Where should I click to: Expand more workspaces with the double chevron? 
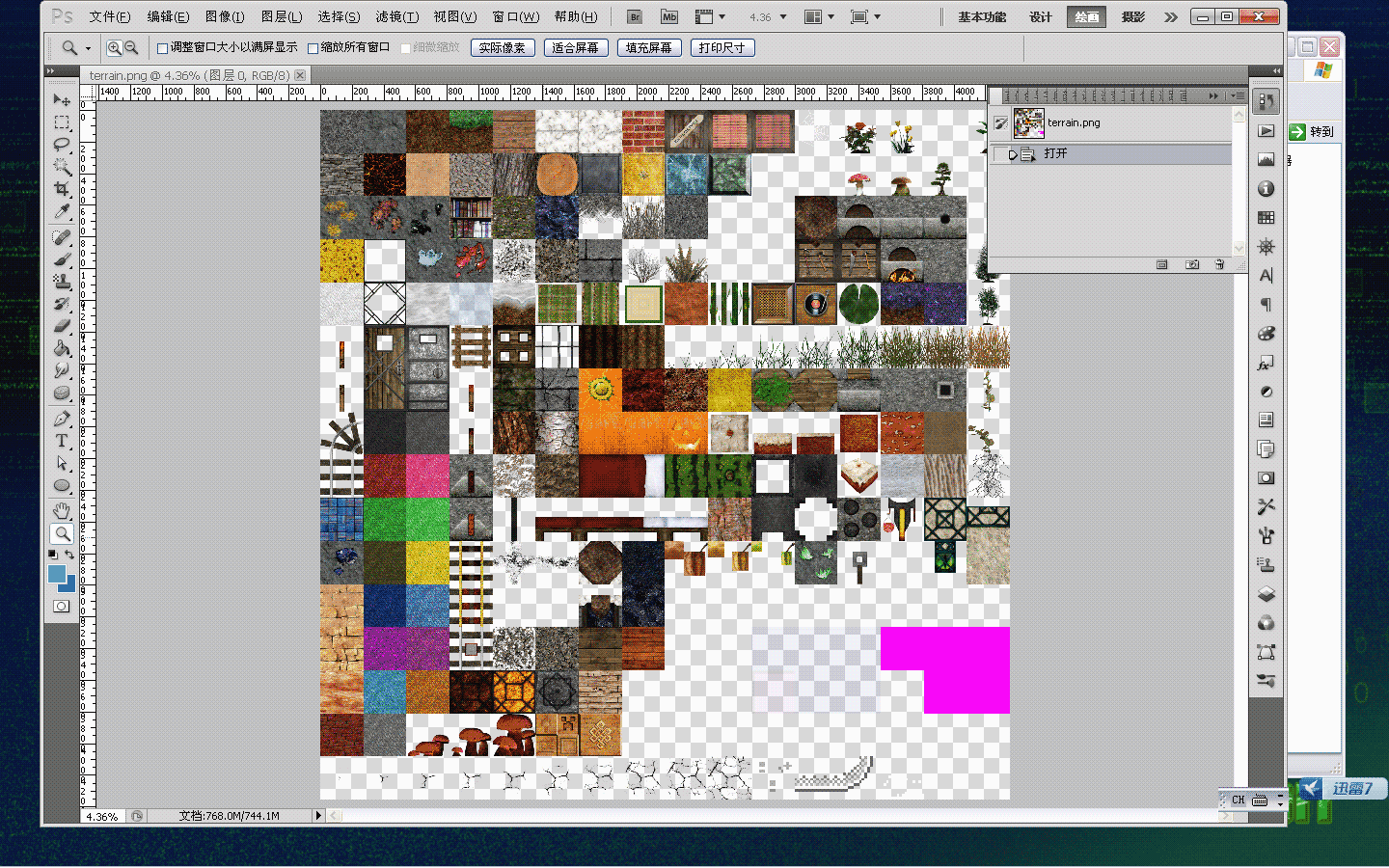[x=1171, y=16]
